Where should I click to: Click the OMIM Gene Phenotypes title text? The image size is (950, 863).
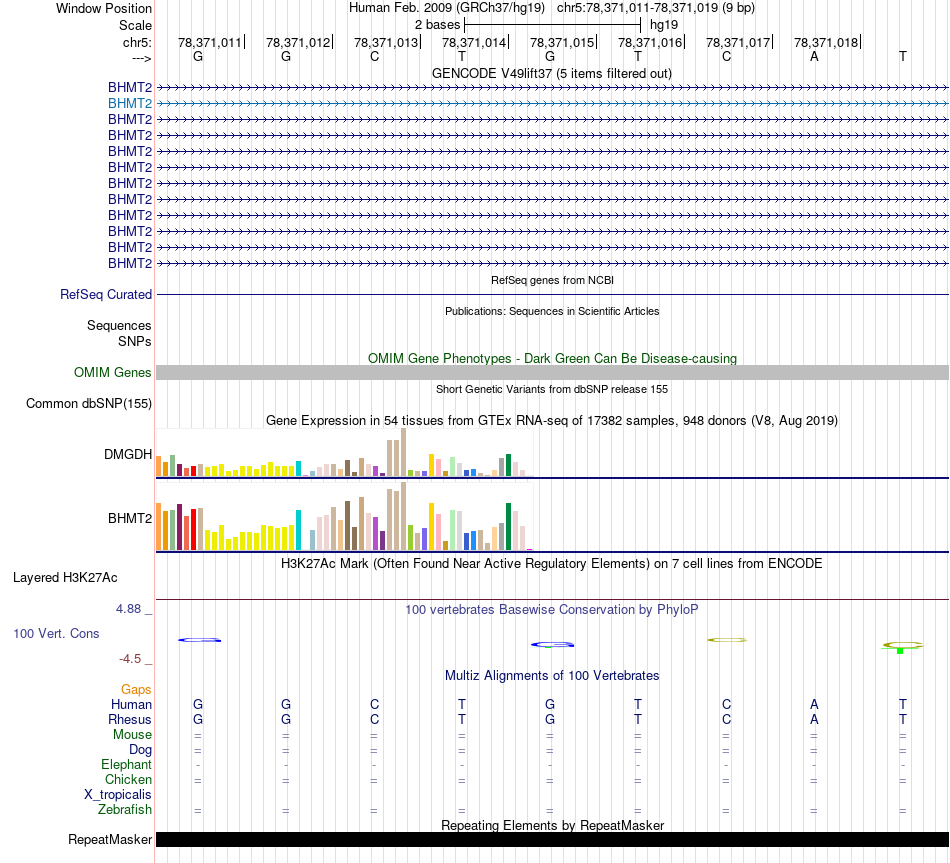point(552,359)
